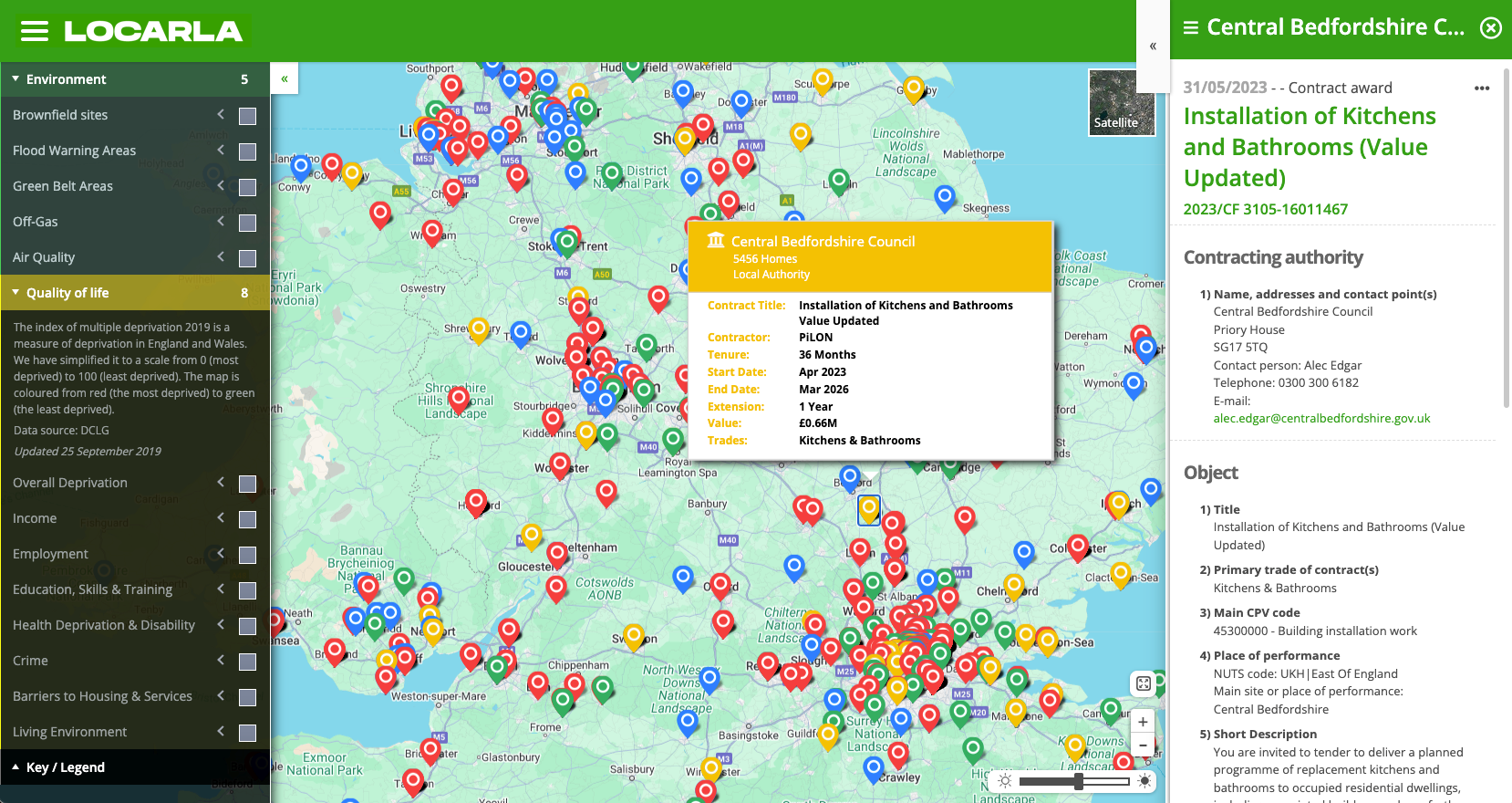Collapse the left layers sidebar with double-chevron

[x=285, y=78]
